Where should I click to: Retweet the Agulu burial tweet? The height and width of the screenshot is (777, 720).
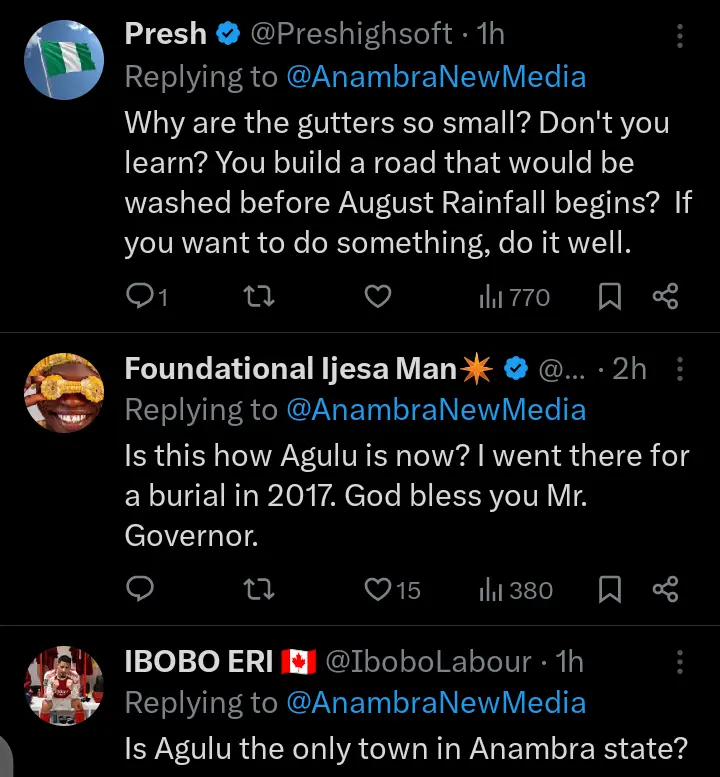coord(259,589)
